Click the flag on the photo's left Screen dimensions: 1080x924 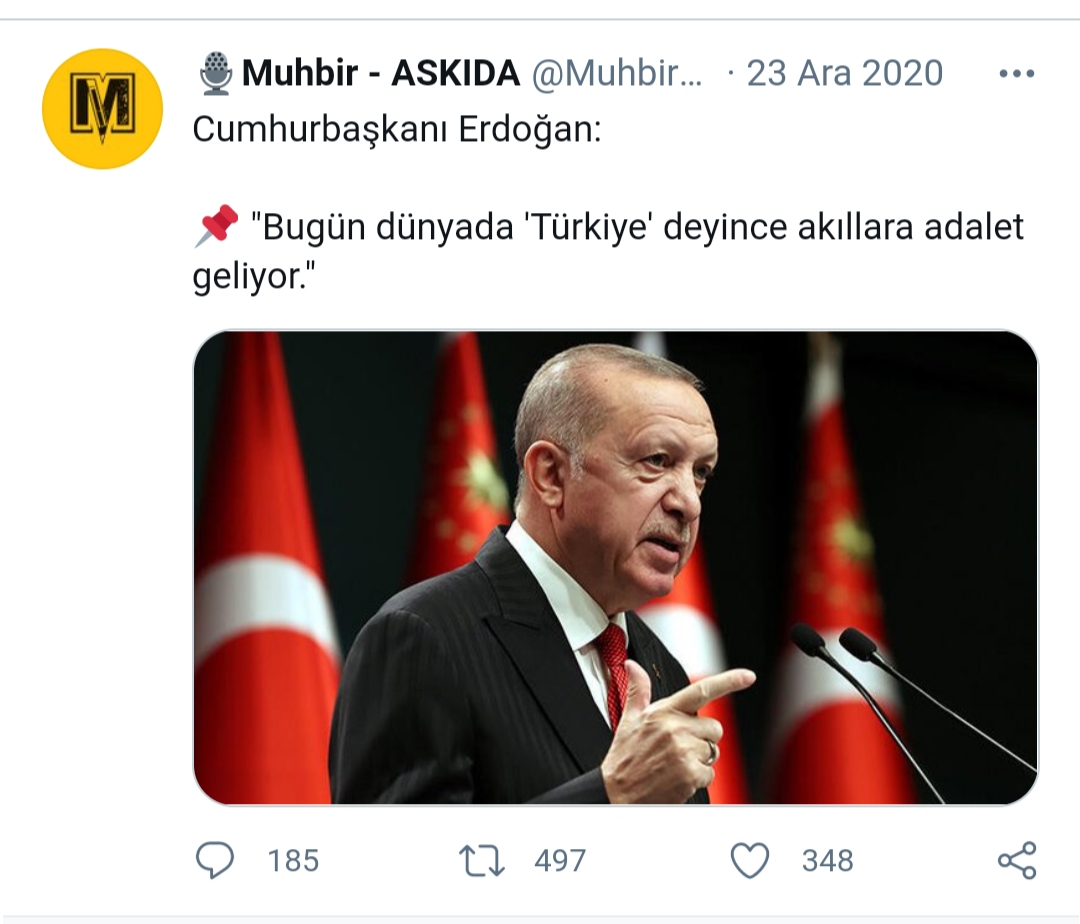tap(260, 567)
